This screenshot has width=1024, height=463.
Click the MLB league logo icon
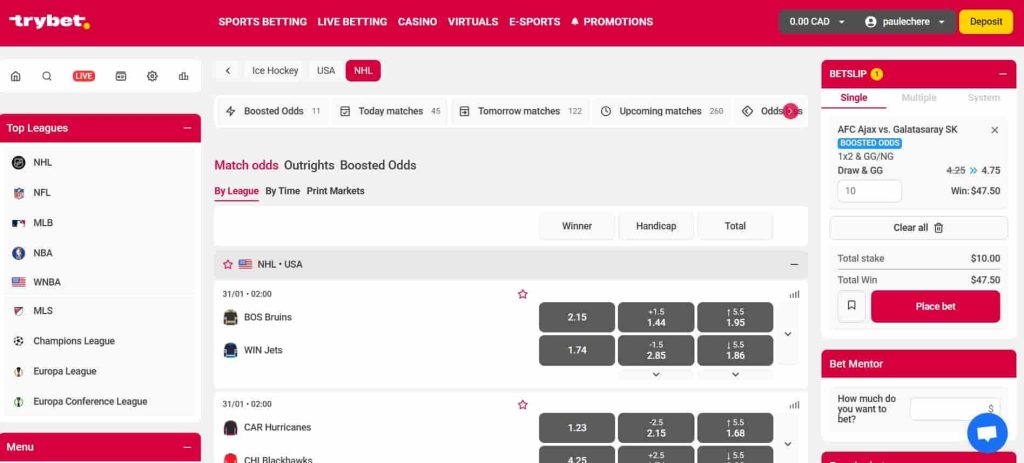(19, 223)
